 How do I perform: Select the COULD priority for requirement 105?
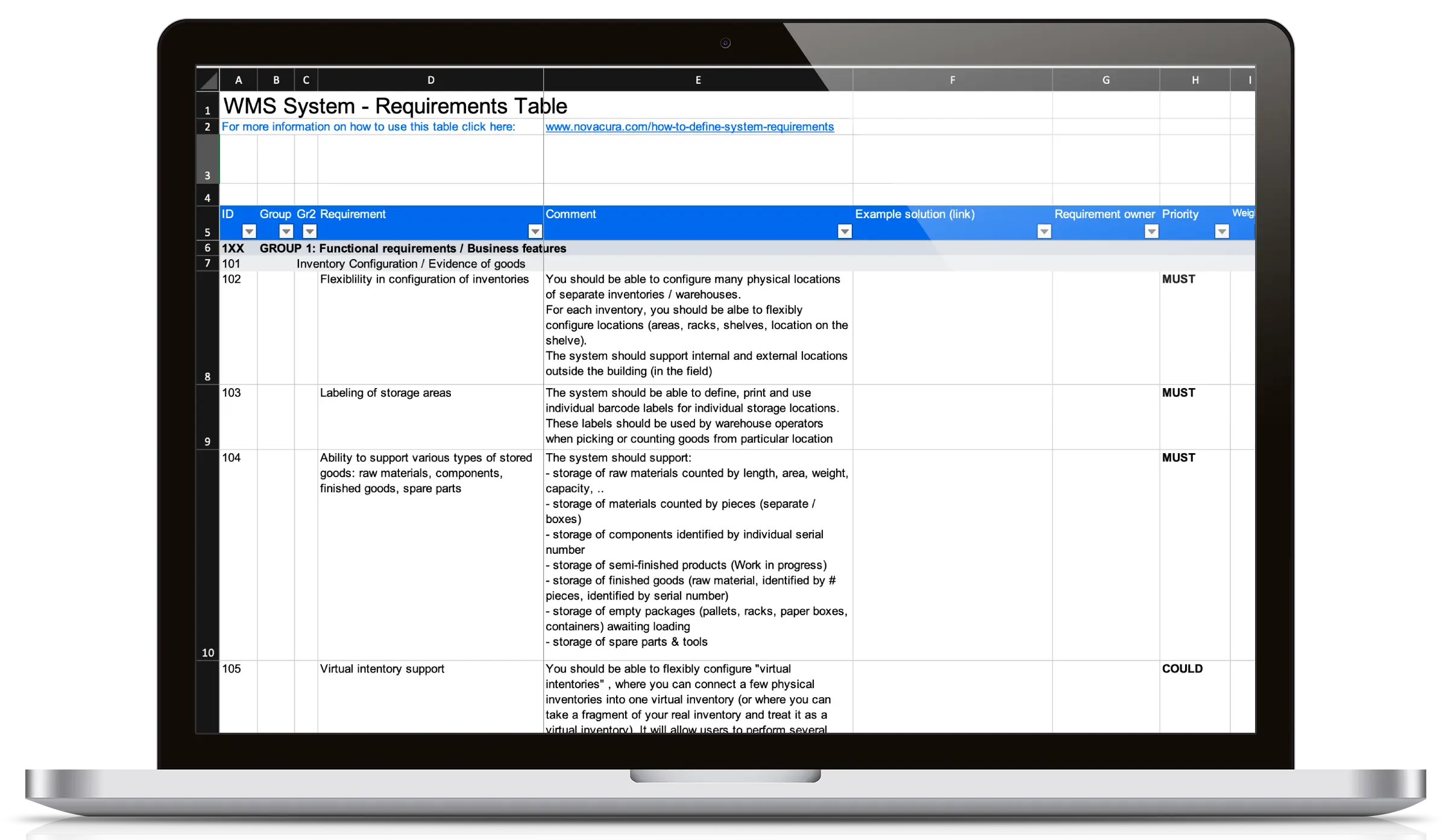coord(1195,697)
